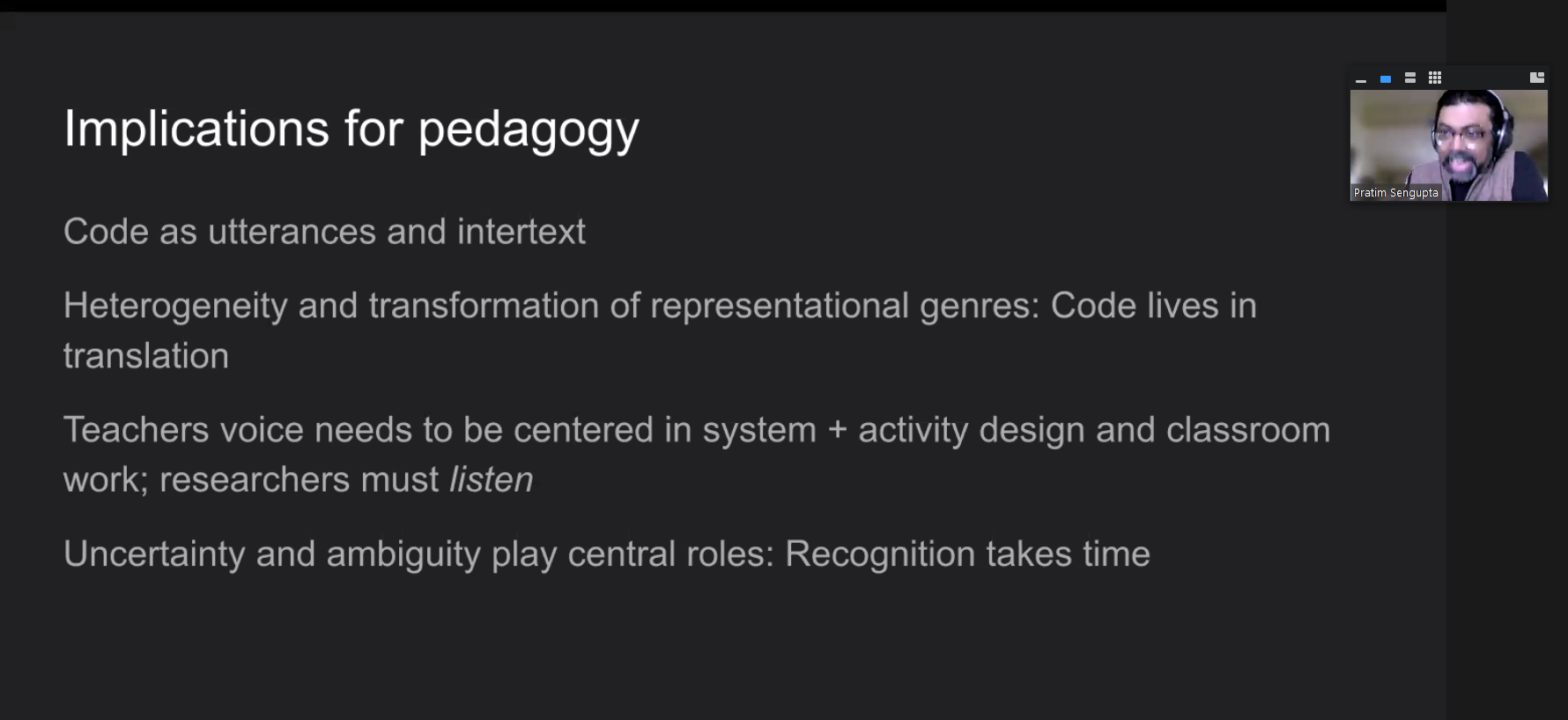
Task: Hide the floating video thumbnail panel
Action: pos(1361,78)
